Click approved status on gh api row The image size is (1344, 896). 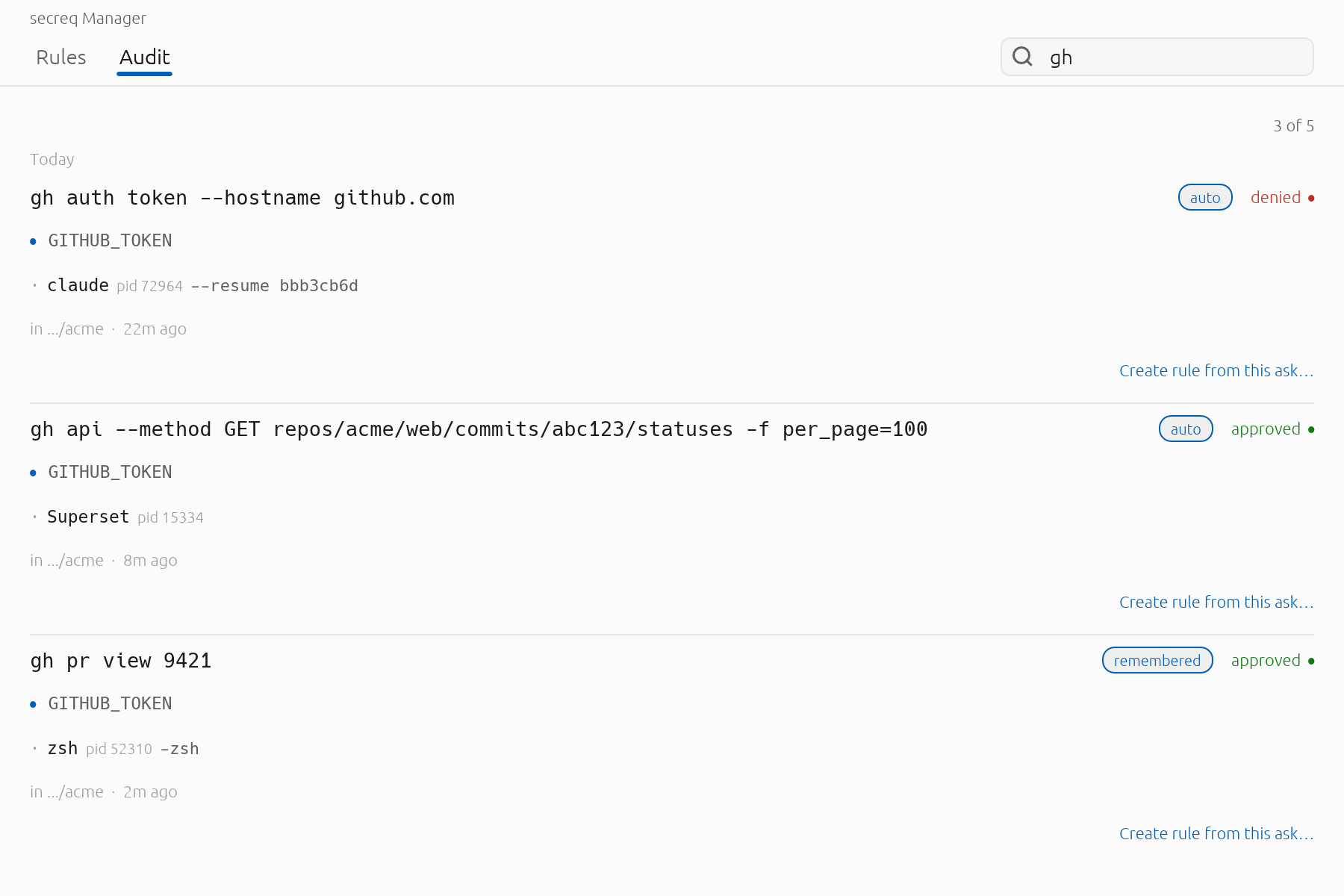[x=1266, y=429]
